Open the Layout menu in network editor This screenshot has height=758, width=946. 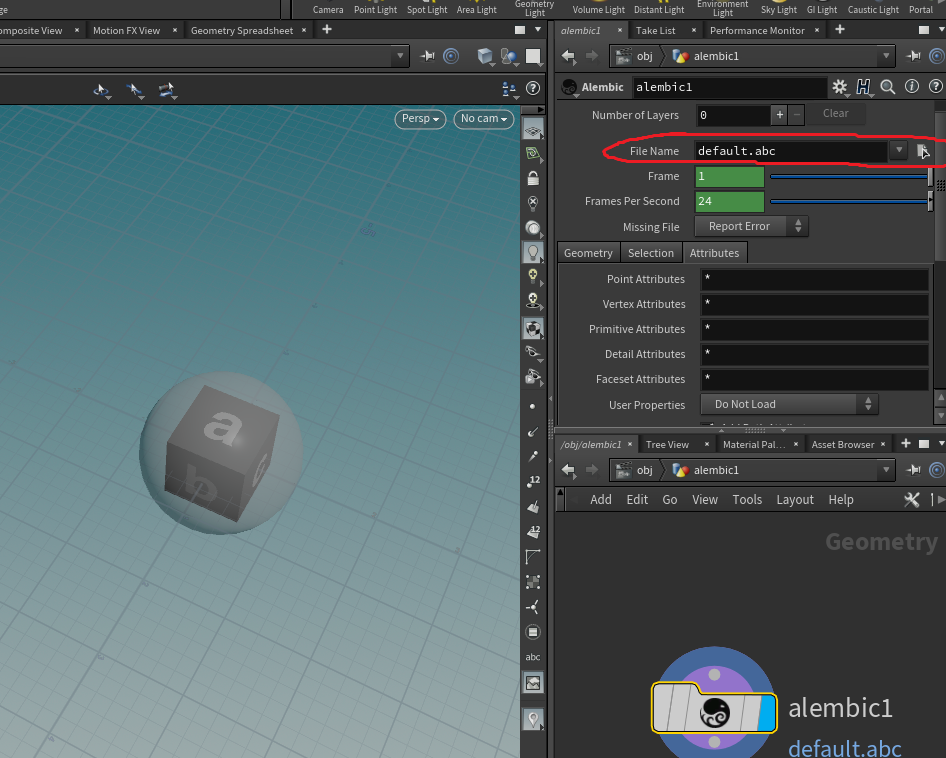coord(795,500)
